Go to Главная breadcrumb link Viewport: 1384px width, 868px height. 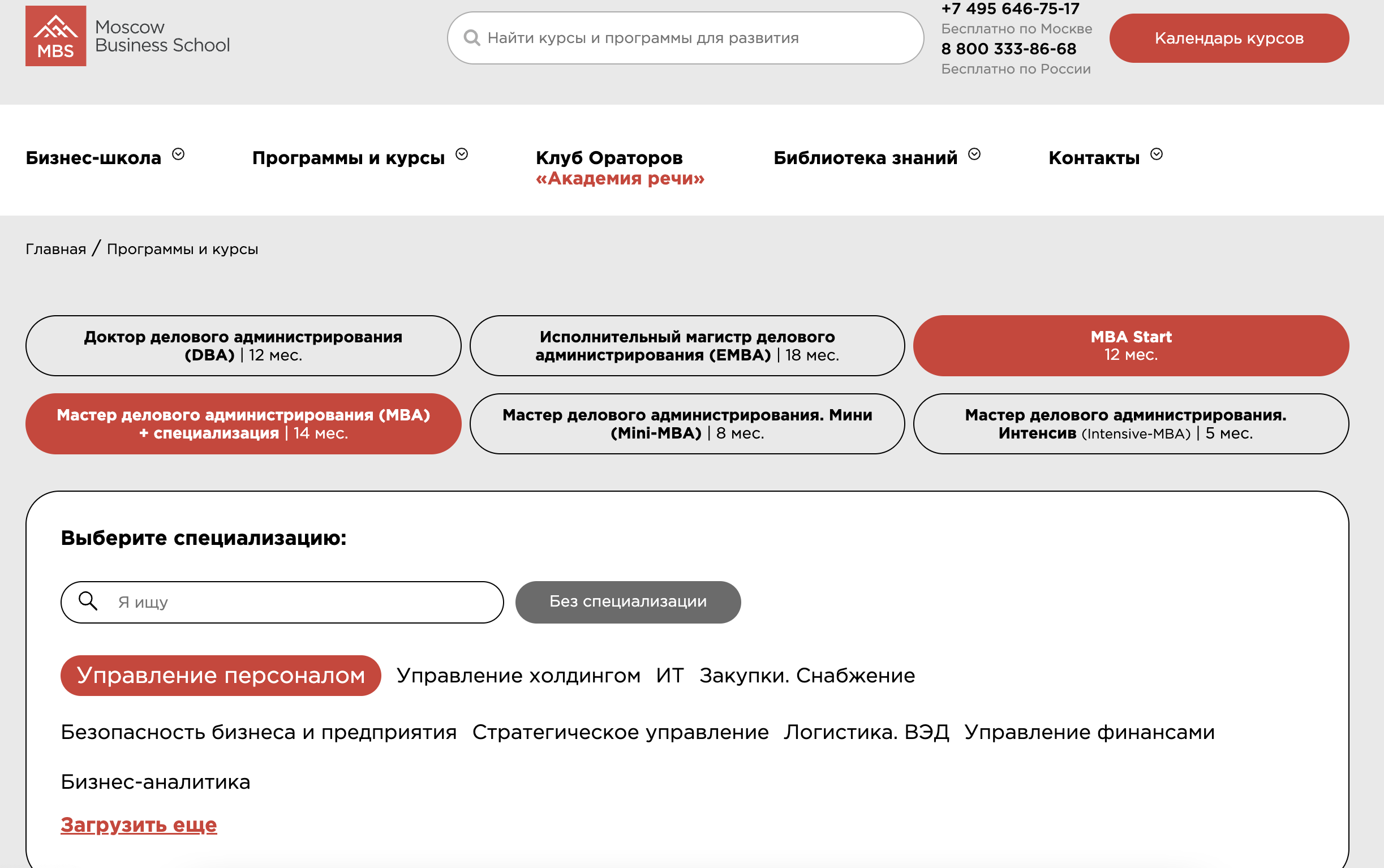[55, 249]
